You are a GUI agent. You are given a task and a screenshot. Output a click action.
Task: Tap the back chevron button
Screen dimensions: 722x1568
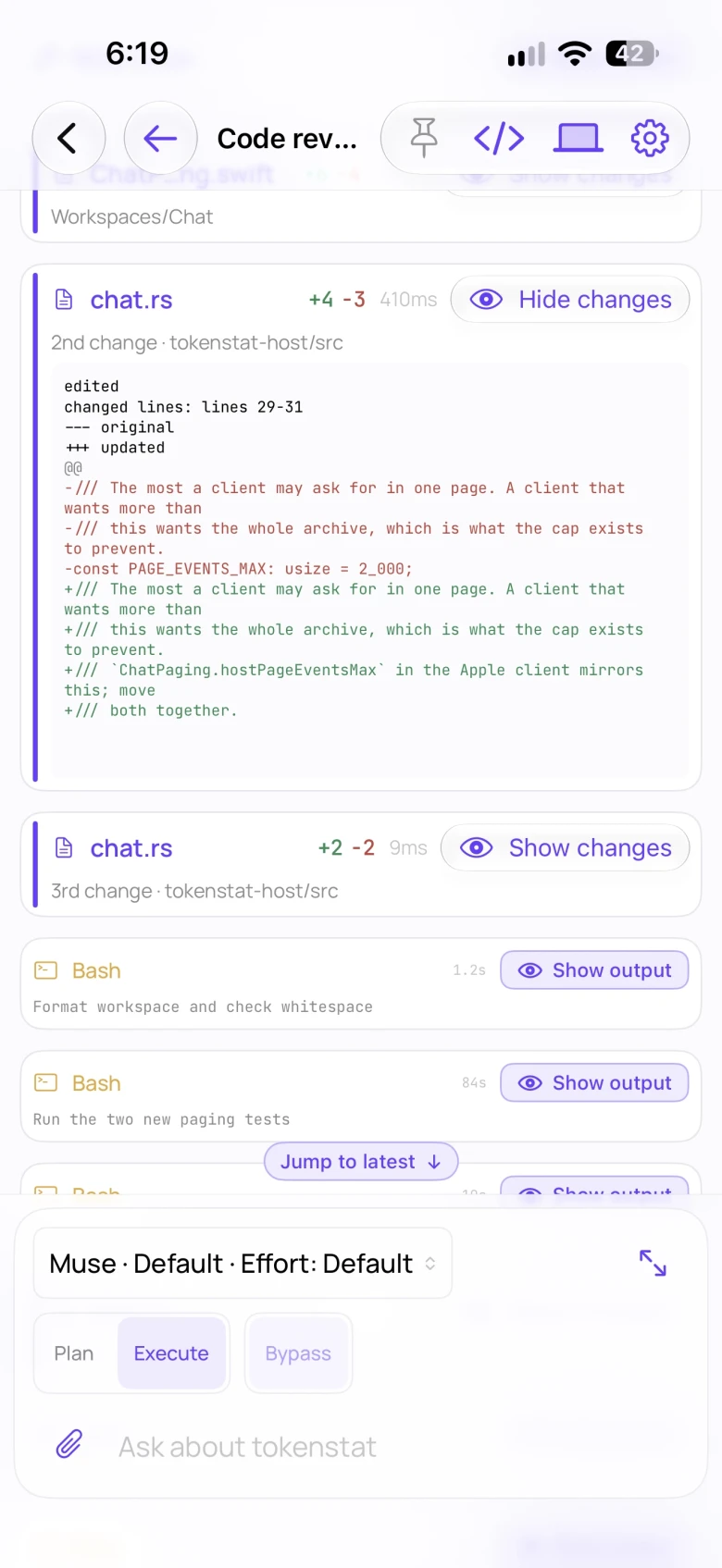(68, 139)
